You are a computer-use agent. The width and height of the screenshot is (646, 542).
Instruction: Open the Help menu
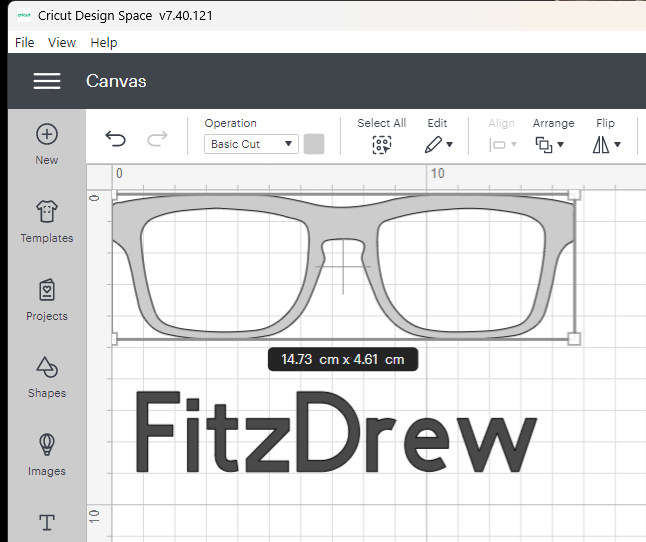pos(104,42)
